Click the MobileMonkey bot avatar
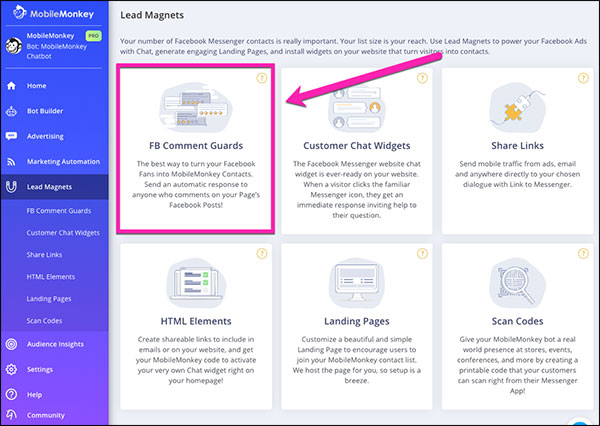The image size is (600, 426). [x=12, y=46]
